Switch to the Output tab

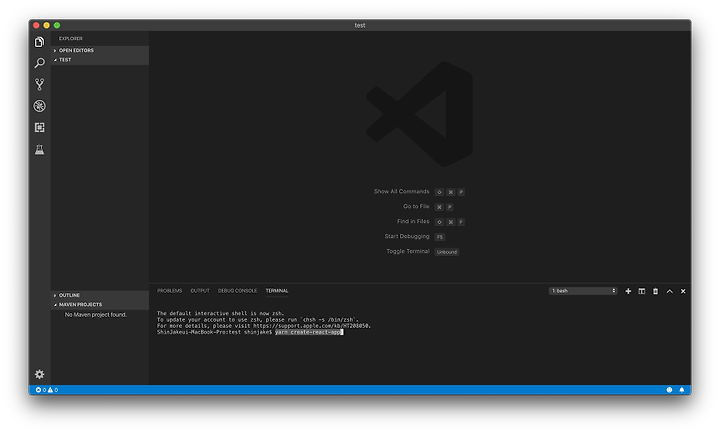(200, 291)
